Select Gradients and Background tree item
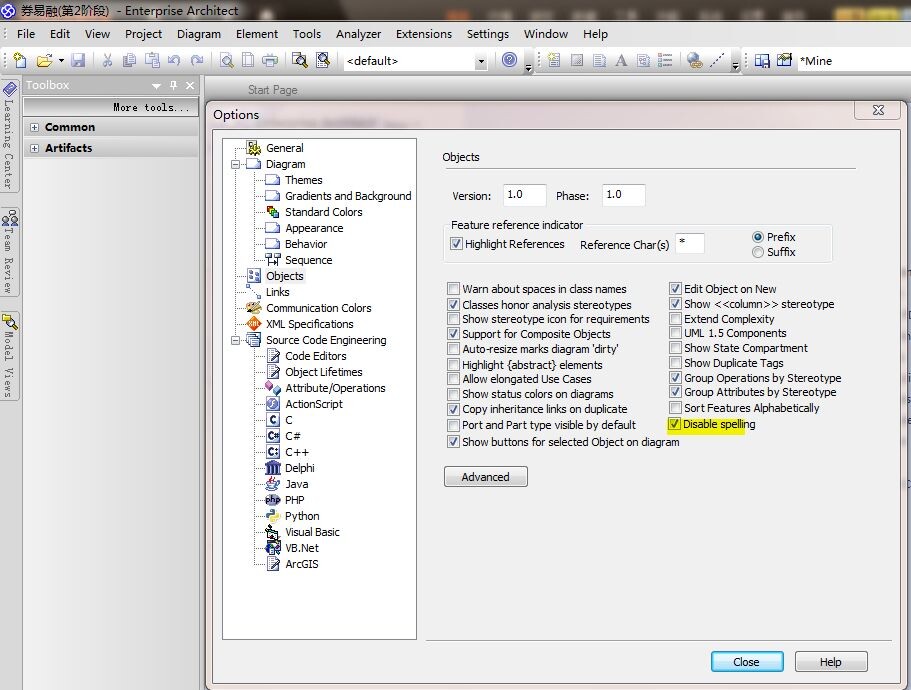This screenshot has height=690, width=911. click(x=348, y=196)
